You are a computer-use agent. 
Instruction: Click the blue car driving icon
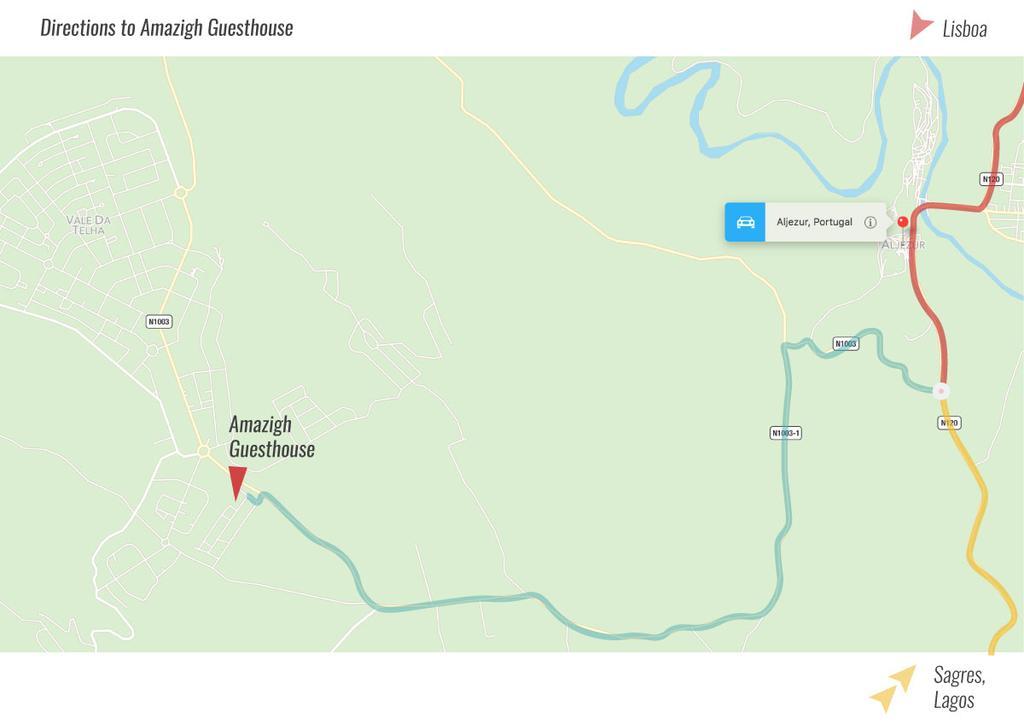745,222
